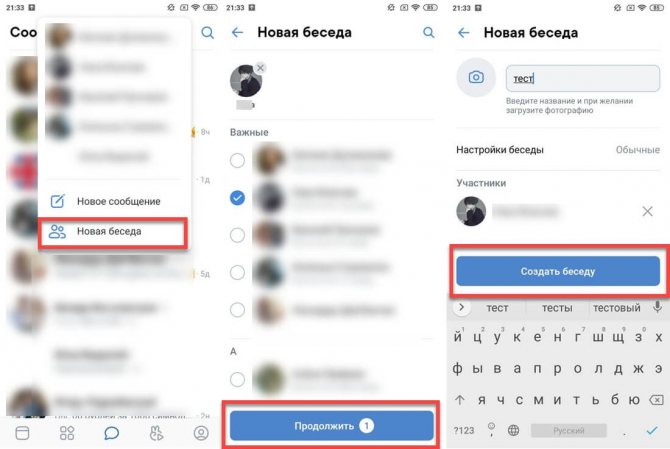Open search in the messages screen
Viewport: 670px width, 449px height.
208,32
